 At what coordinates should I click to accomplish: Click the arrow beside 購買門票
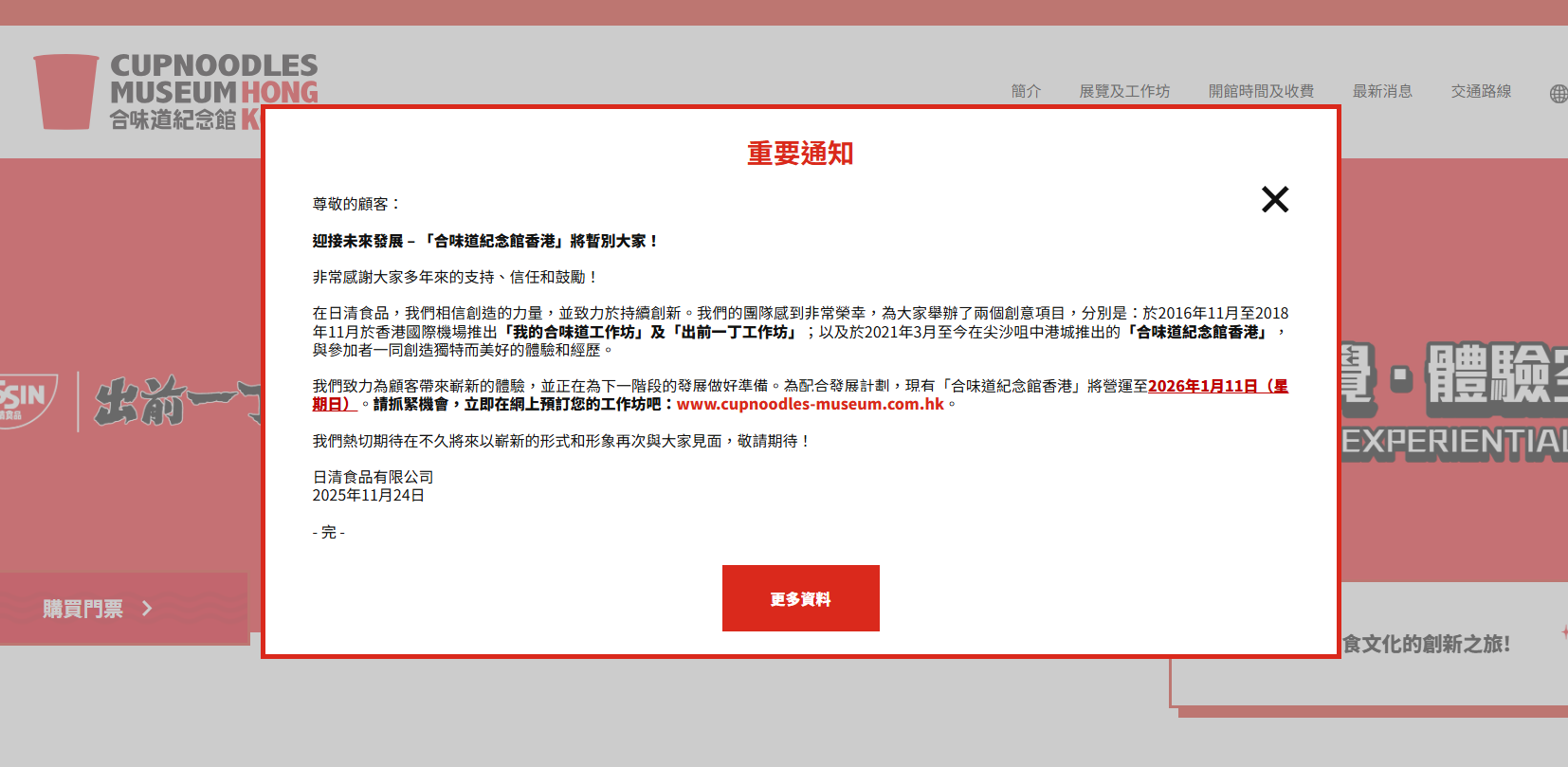point(147,609)
